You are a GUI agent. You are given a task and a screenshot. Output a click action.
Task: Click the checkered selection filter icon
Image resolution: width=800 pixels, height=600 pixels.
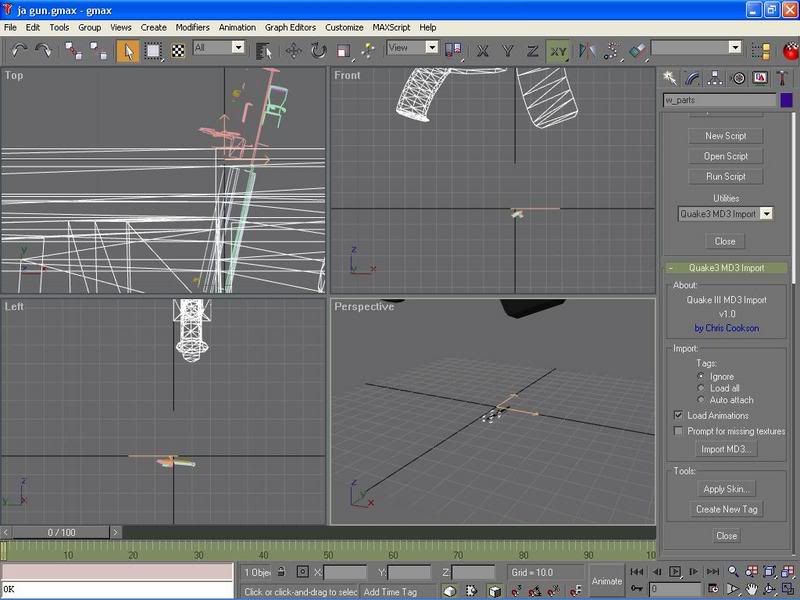point(178,51)
